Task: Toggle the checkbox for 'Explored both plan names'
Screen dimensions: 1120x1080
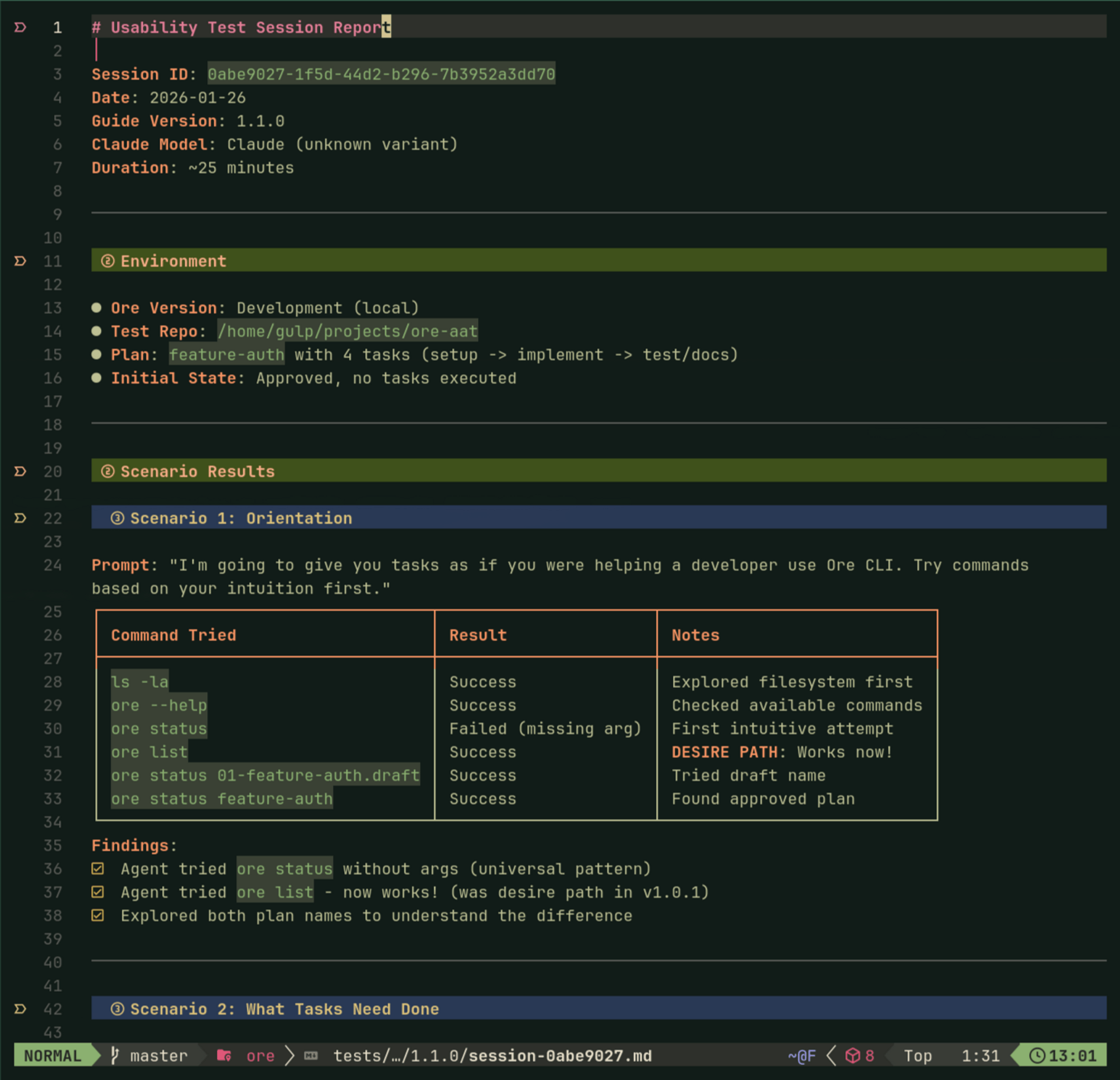Action: (x=98, y=915)
